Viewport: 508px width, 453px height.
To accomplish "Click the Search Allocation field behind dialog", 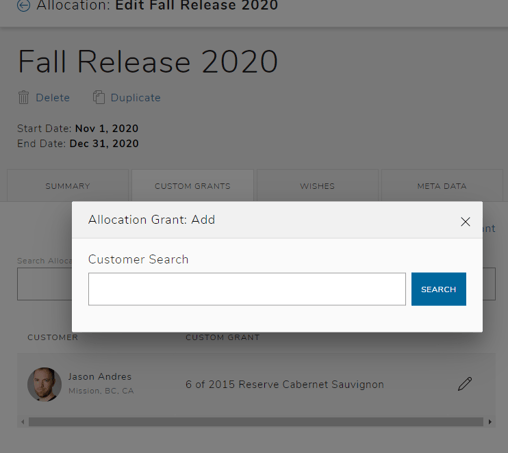I will coord(44,284).
